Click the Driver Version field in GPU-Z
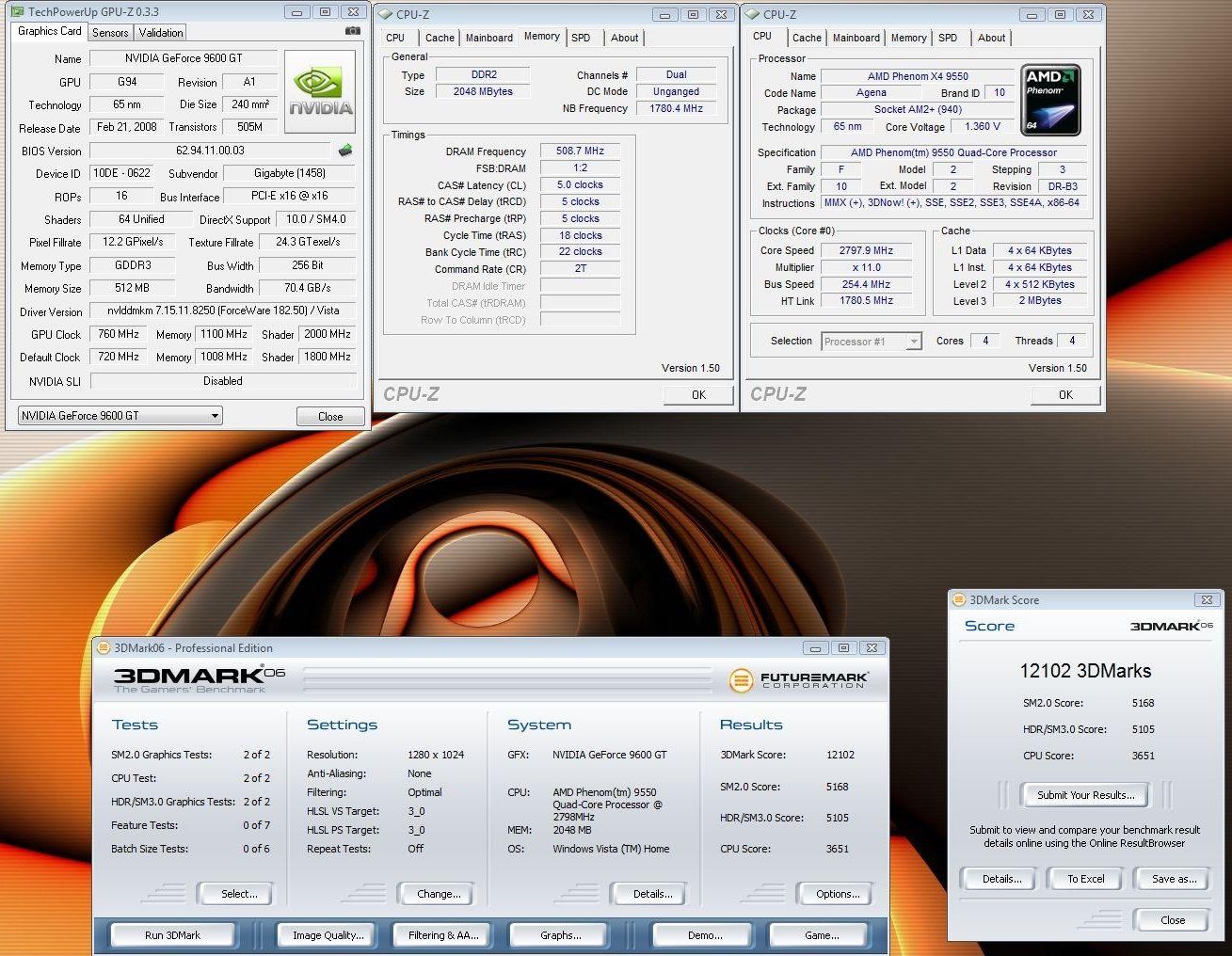 point(223,311)
